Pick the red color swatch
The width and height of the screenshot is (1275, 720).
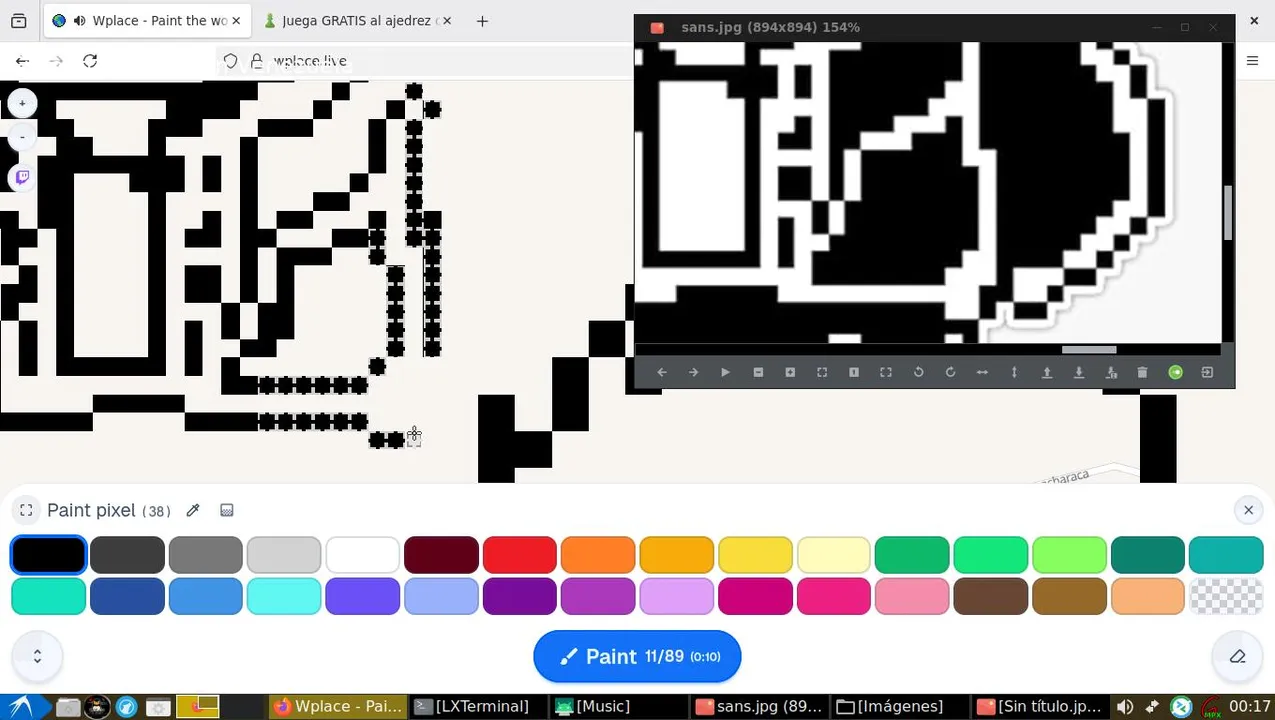pos(520,554)
